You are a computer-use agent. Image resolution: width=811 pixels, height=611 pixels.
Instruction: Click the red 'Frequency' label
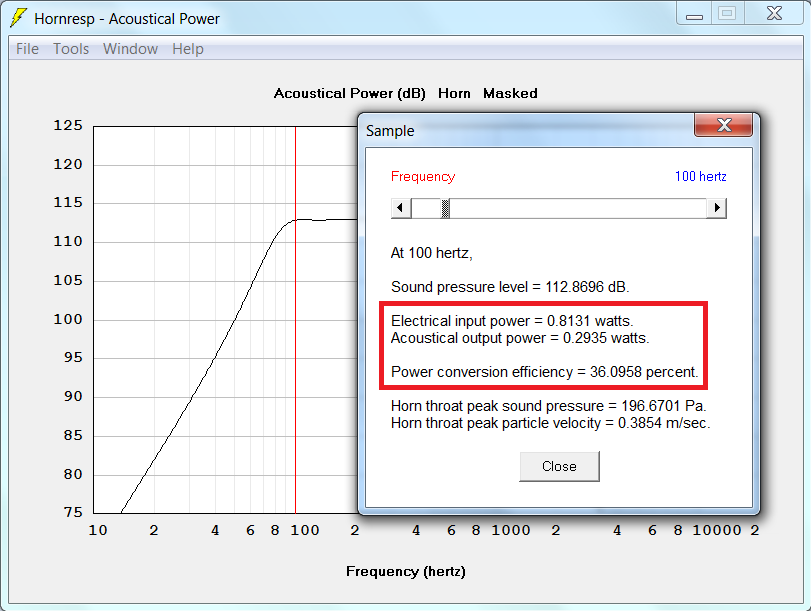tap(423, 176)
